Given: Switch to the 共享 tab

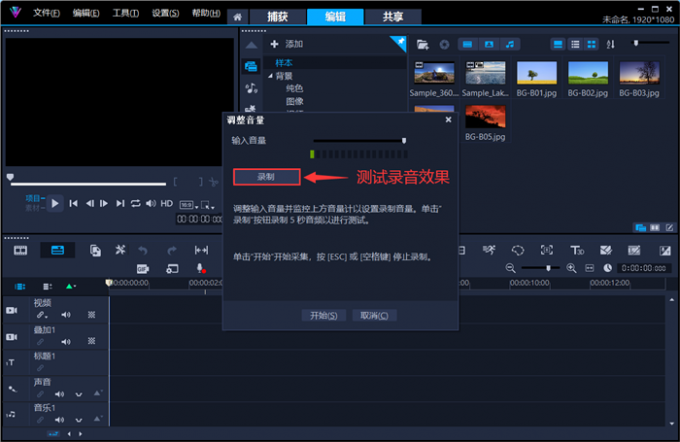Looking at the screenshot, I should (393, 17).
